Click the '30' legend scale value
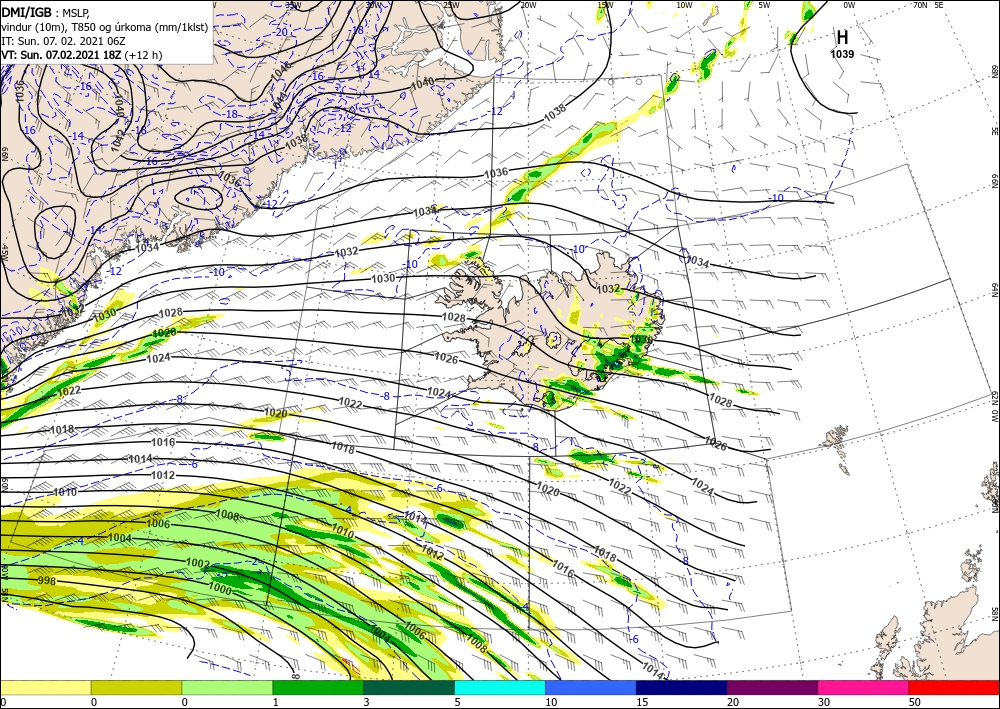 [823, 702]
